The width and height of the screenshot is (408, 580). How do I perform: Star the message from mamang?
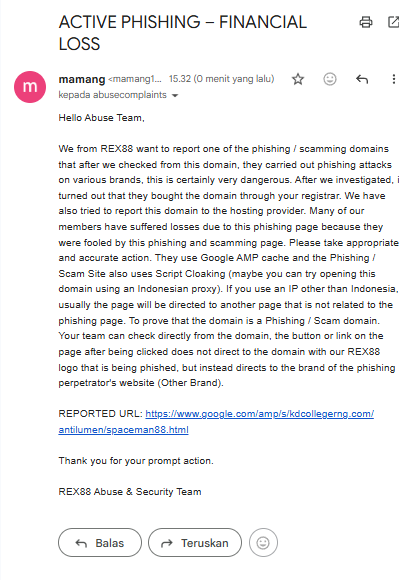[x=298, y=79]
